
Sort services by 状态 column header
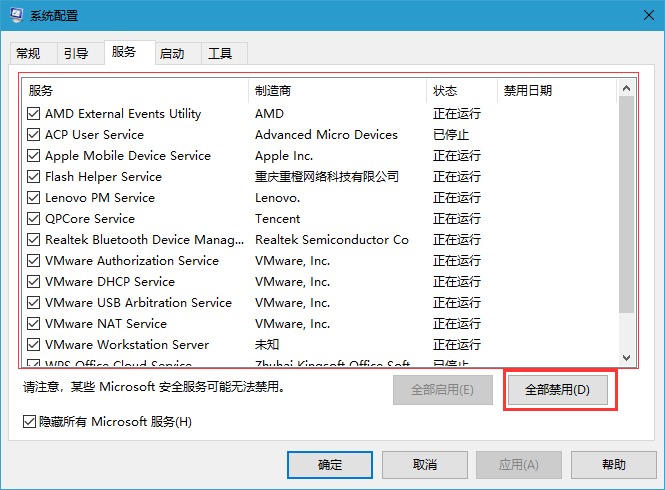(x=460, y=91)
